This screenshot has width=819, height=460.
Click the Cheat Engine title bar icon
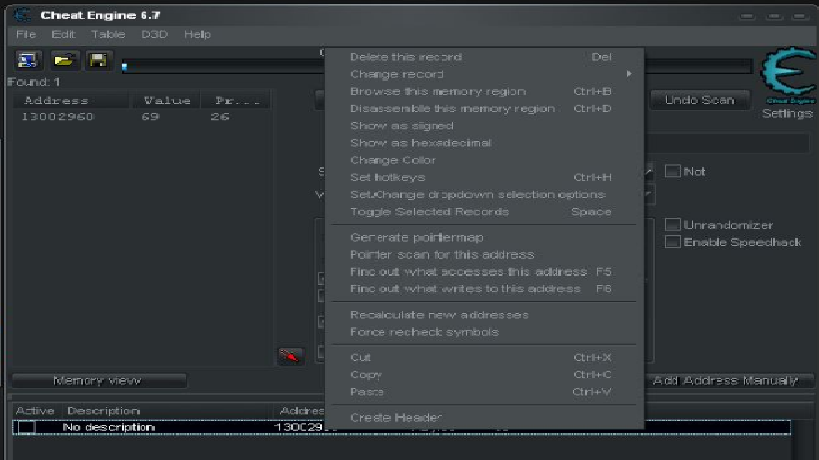pyautogui.click(x=23, y=15)
